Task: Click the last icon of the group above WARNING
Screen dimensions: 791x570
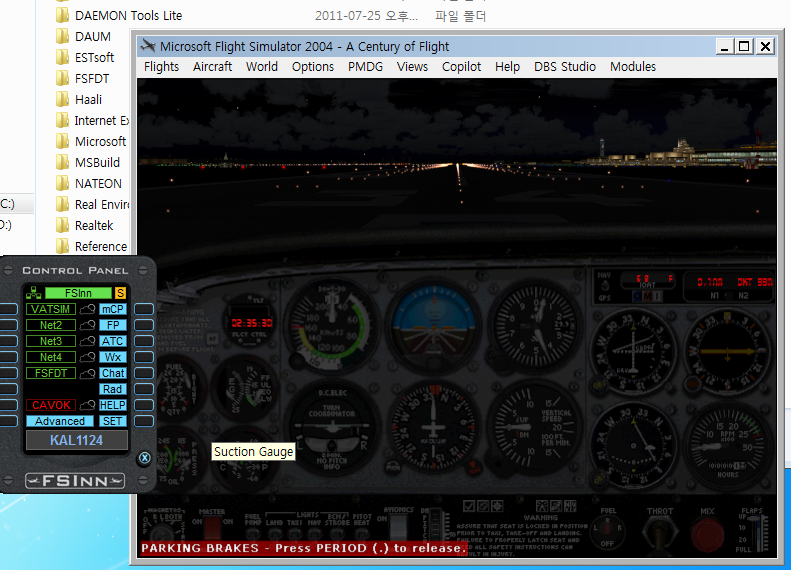Action: [x=570, y=506]
